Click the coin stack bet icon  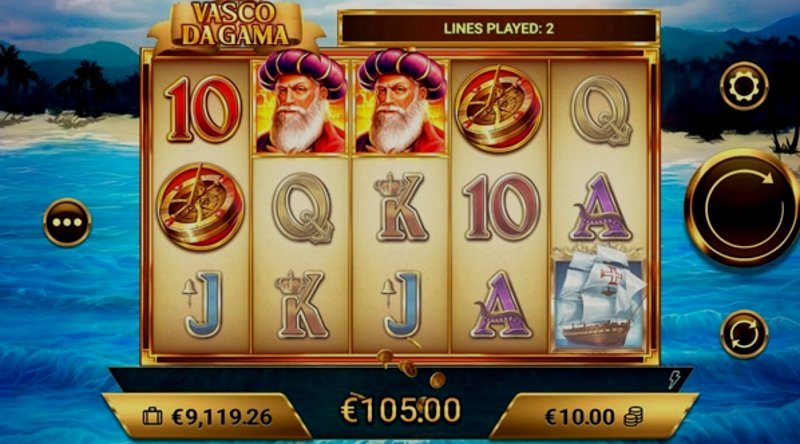(x=634, y=417)
